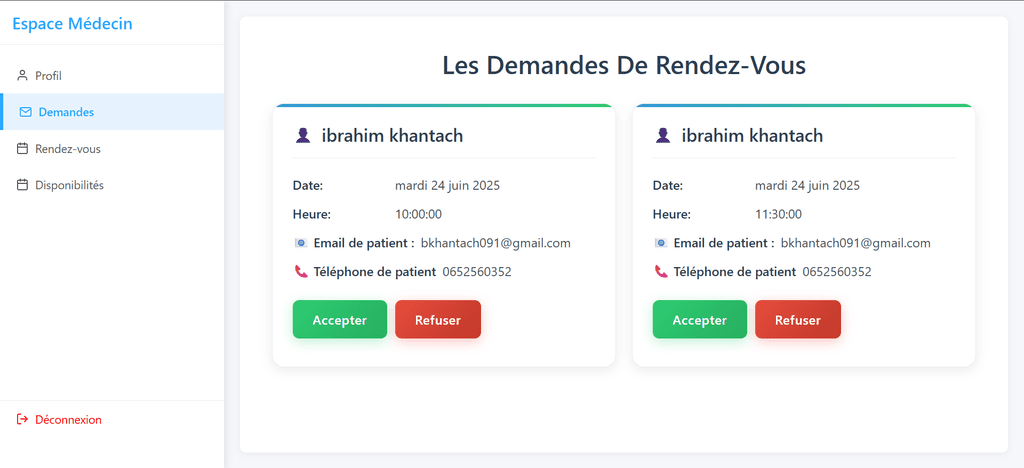Click patient avatar icon on 10:00:00 card

303,136
